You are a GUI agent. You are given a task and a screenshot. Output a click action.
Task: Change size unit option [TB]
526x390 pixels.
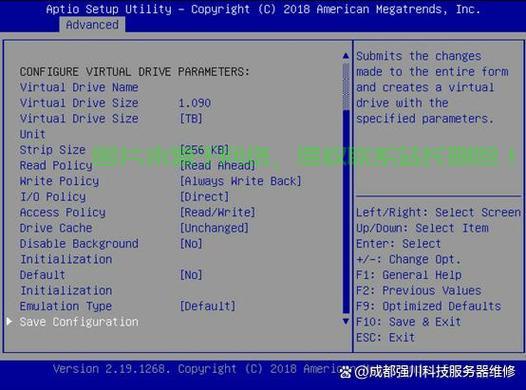click(x=191, y=119)
